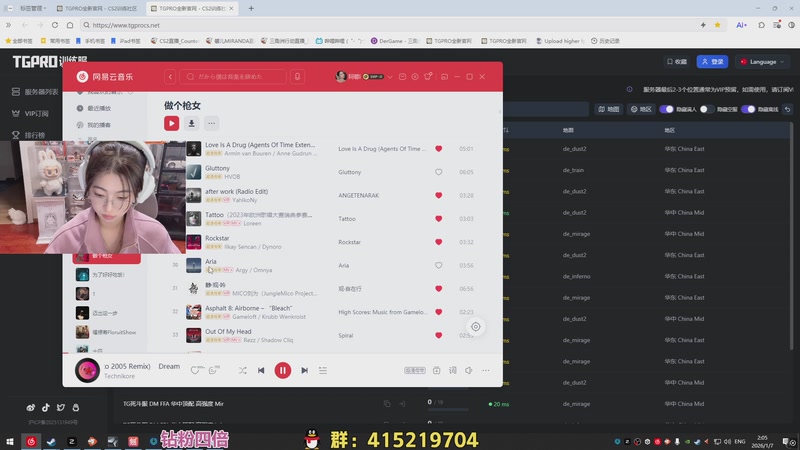Unlike after work (Radio Edit)
Image resolution: width=800 pixels, height=450 pixels.
(438, 195)
